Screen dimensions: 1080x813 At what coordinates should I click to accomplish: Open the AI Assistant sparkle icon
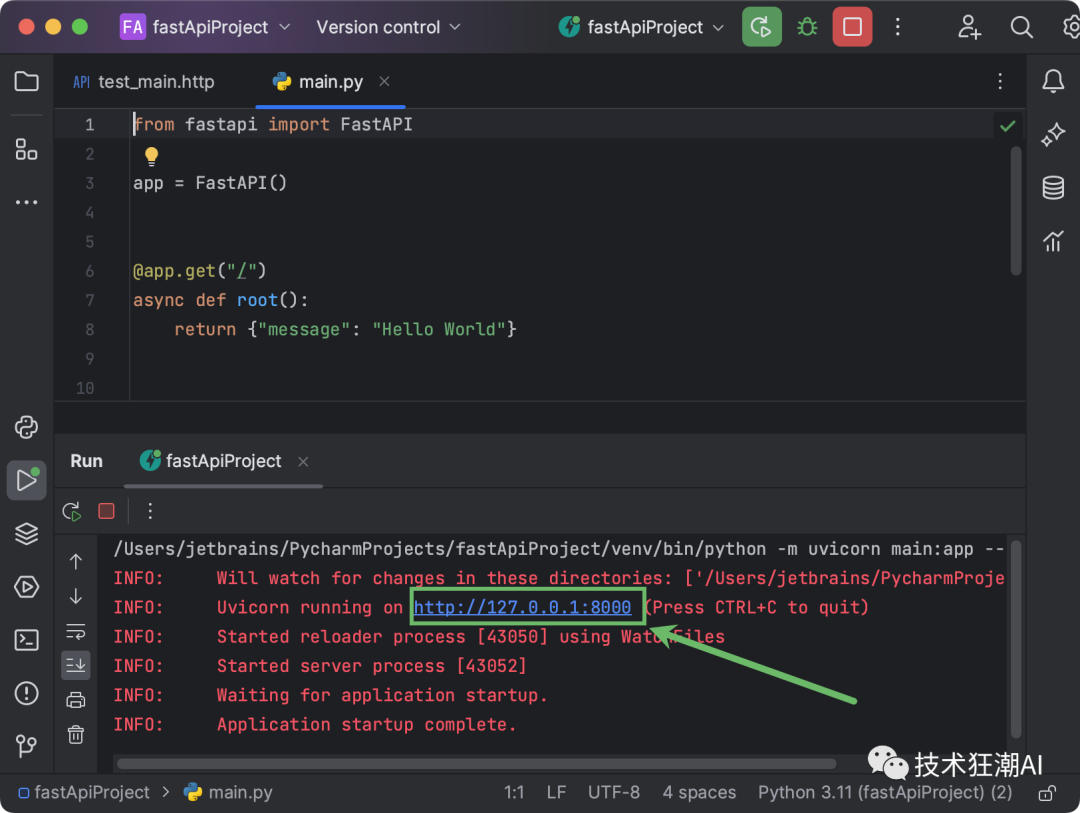pos(1053,135)
